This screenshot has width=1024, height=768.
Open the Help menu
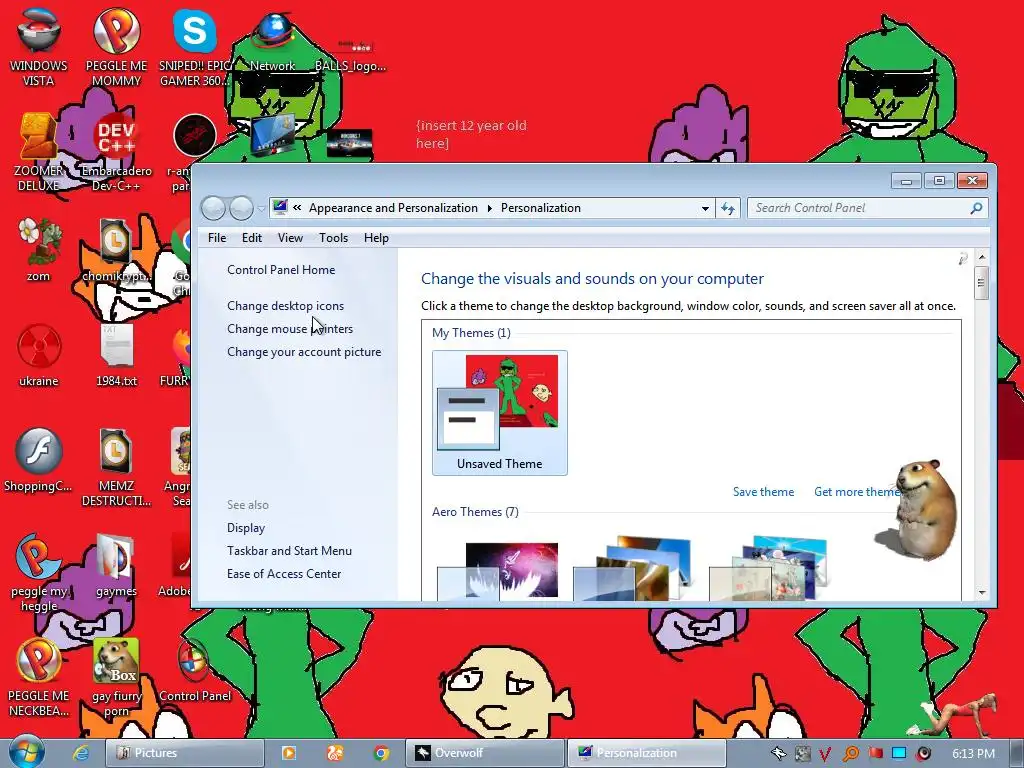pyautogui.click(x=376, y=238)
